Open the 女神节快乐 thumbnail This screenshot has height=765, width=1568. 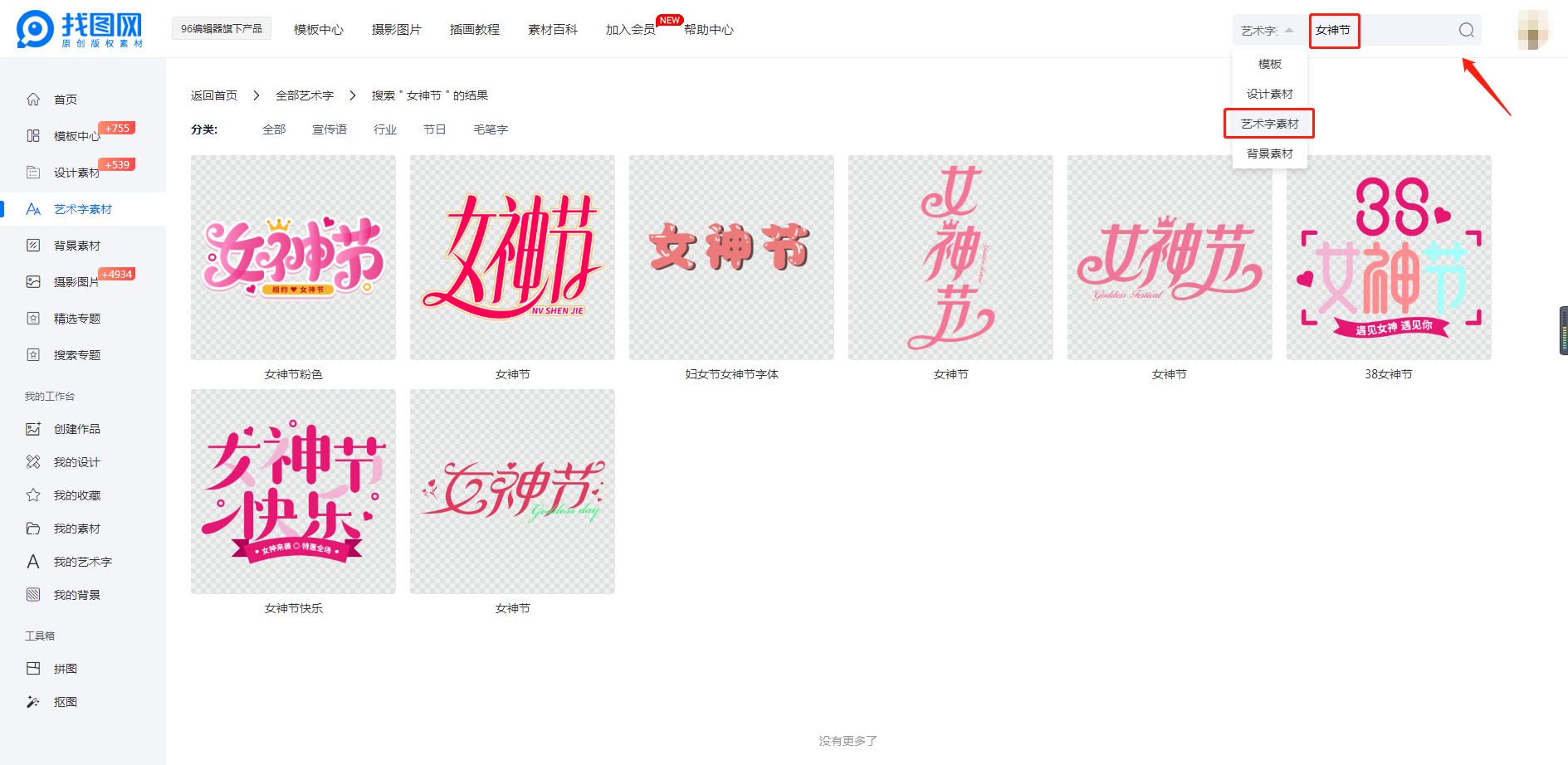tap(293, 491)
